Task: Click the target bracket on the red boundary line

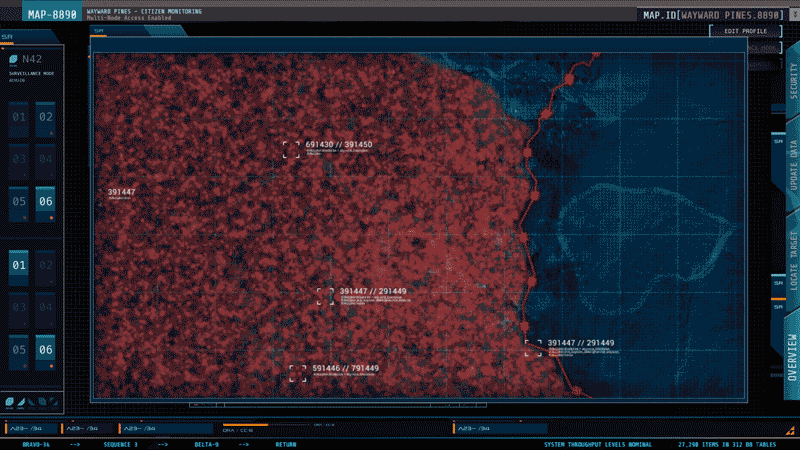Action: (x=533, y=348)
